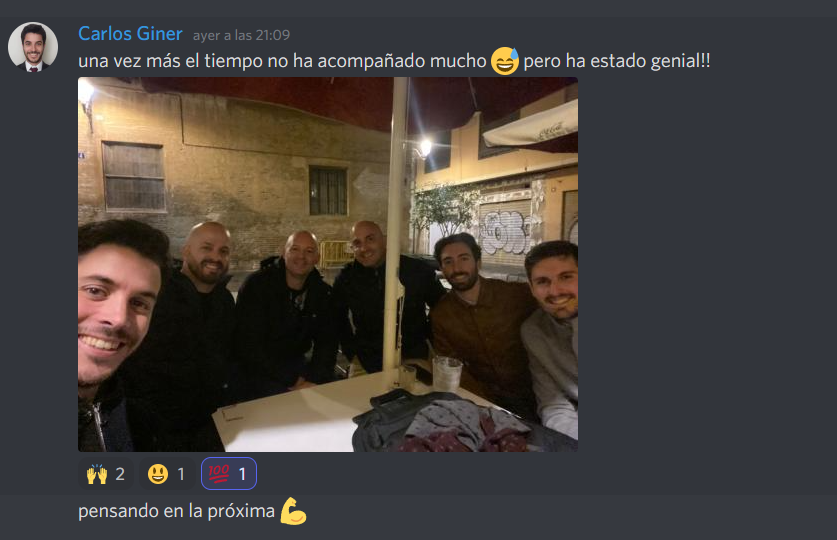Toggle the smiley face reaction
837x540 pixels.
[167, 474]
